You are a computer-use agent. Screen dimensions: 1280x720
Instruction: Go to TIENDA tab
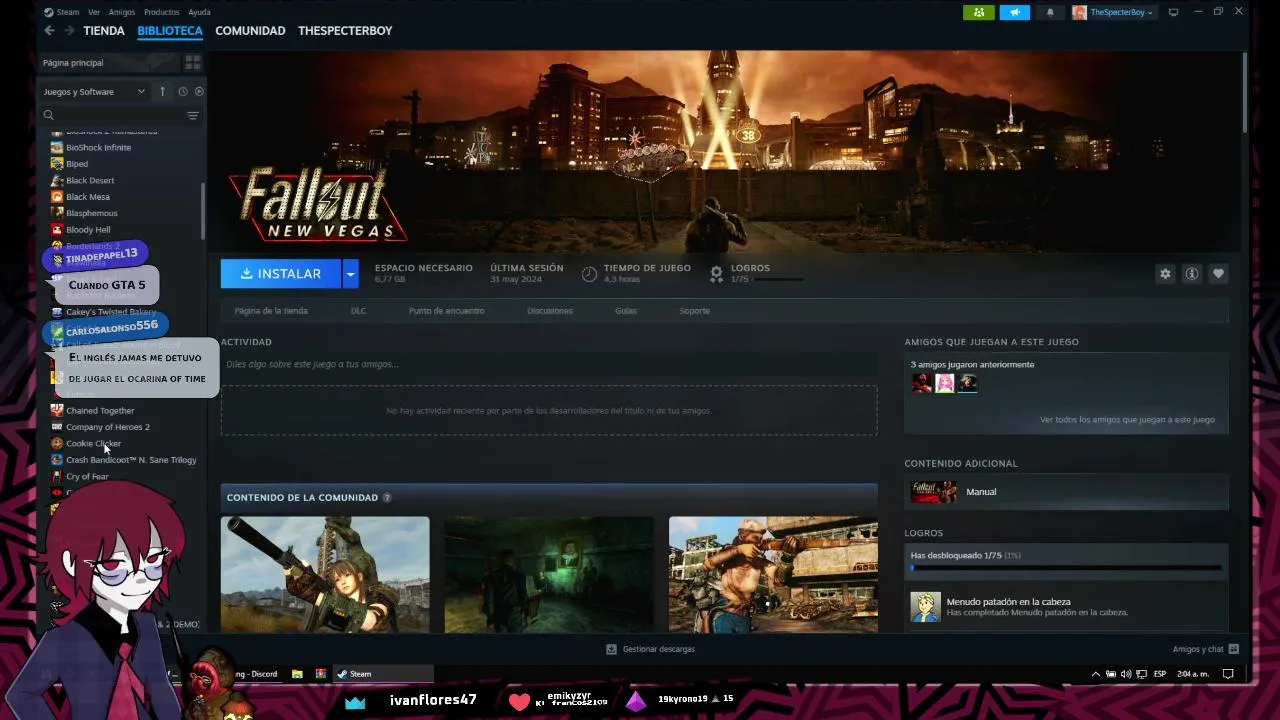point(104,31)
